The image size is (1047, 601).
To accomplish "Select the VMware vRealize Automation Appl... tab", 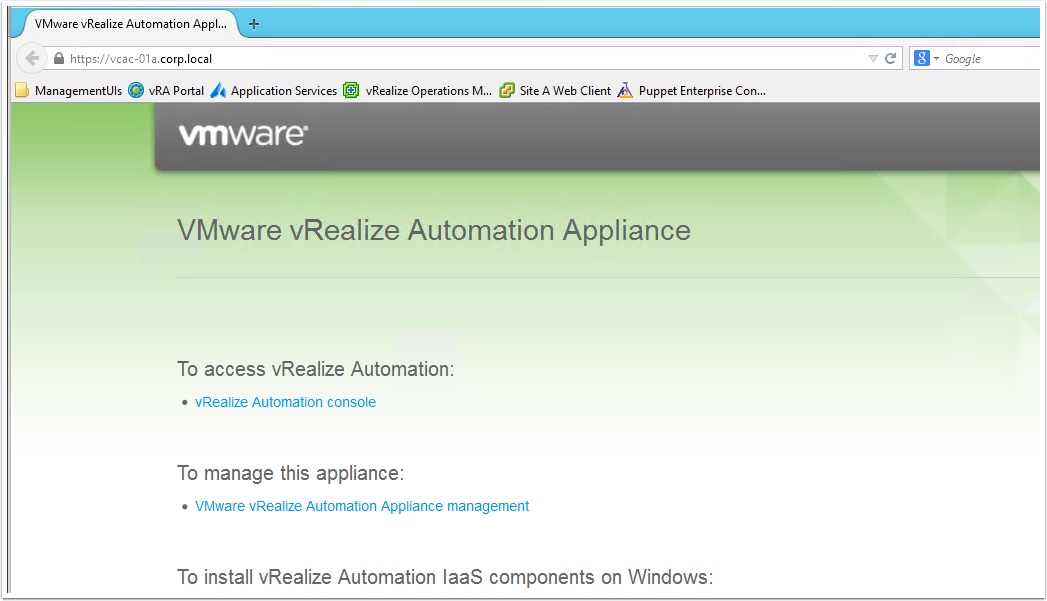I will point(131,24).
